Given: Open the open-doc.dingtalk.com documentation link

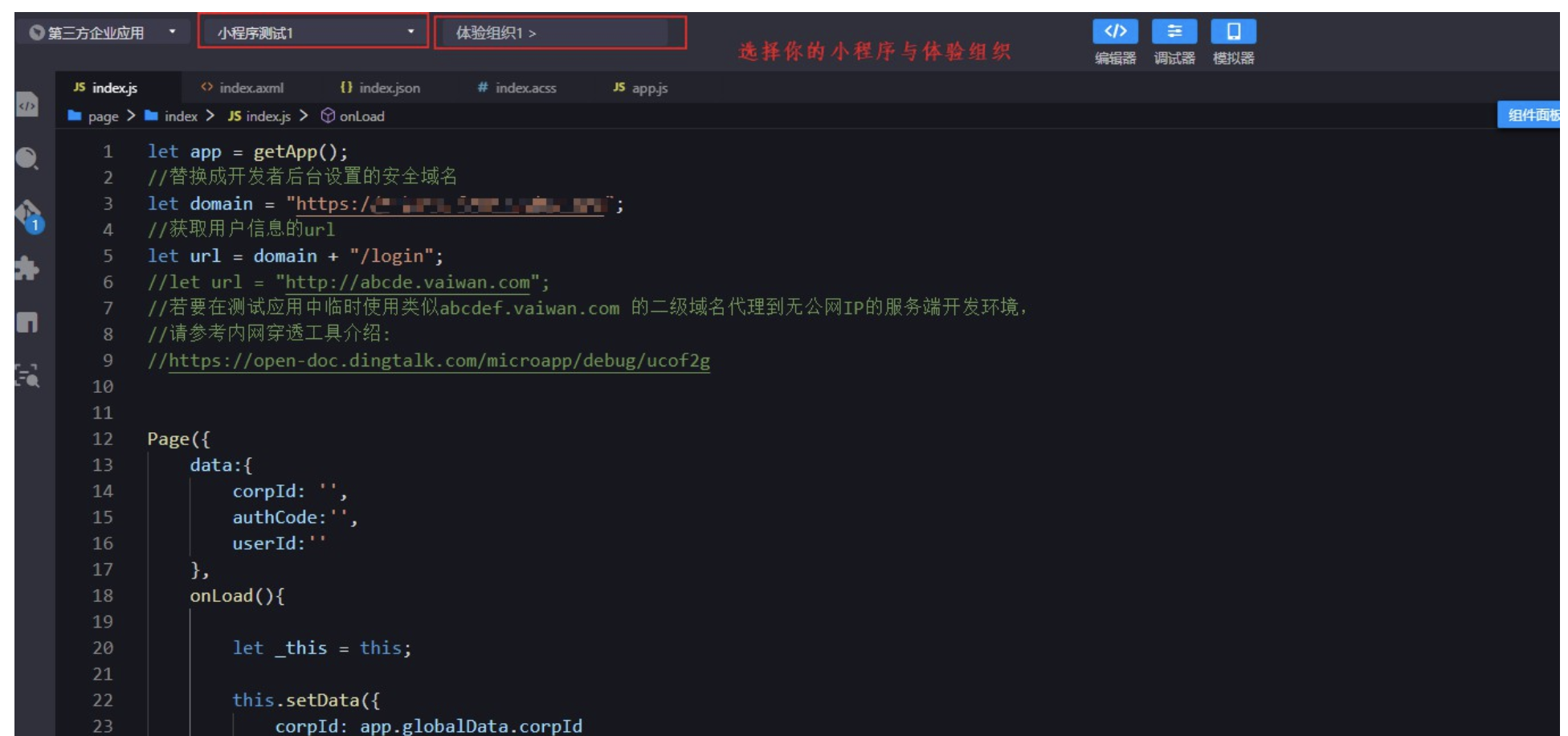Looking at the screenshot, I should coord(439,361).
